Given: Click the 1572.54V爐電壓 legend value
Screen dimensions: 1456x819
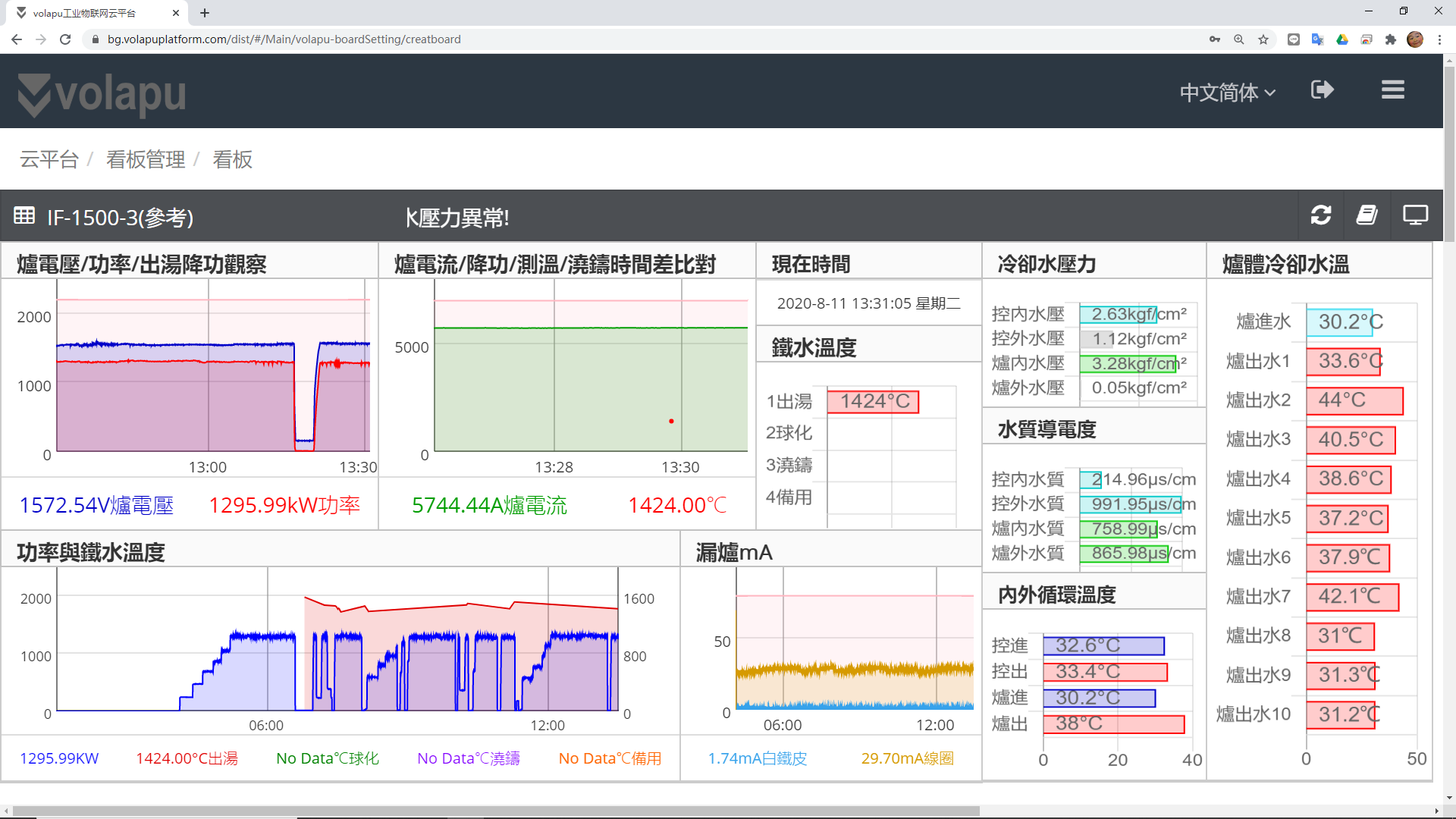Looking at the screenshot, I should click(96, 505).
